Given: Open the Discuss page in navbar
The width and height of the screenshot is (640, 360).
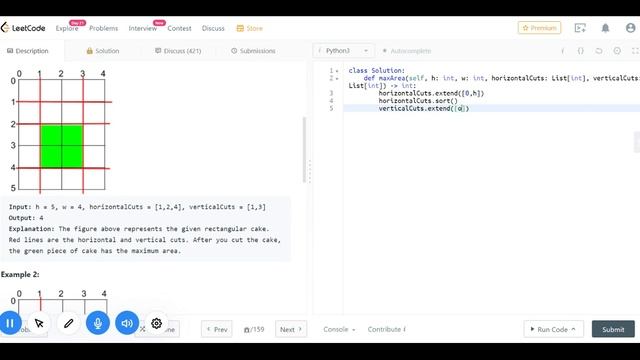Looking at the screenshot, I should click(x=213, y=28).
